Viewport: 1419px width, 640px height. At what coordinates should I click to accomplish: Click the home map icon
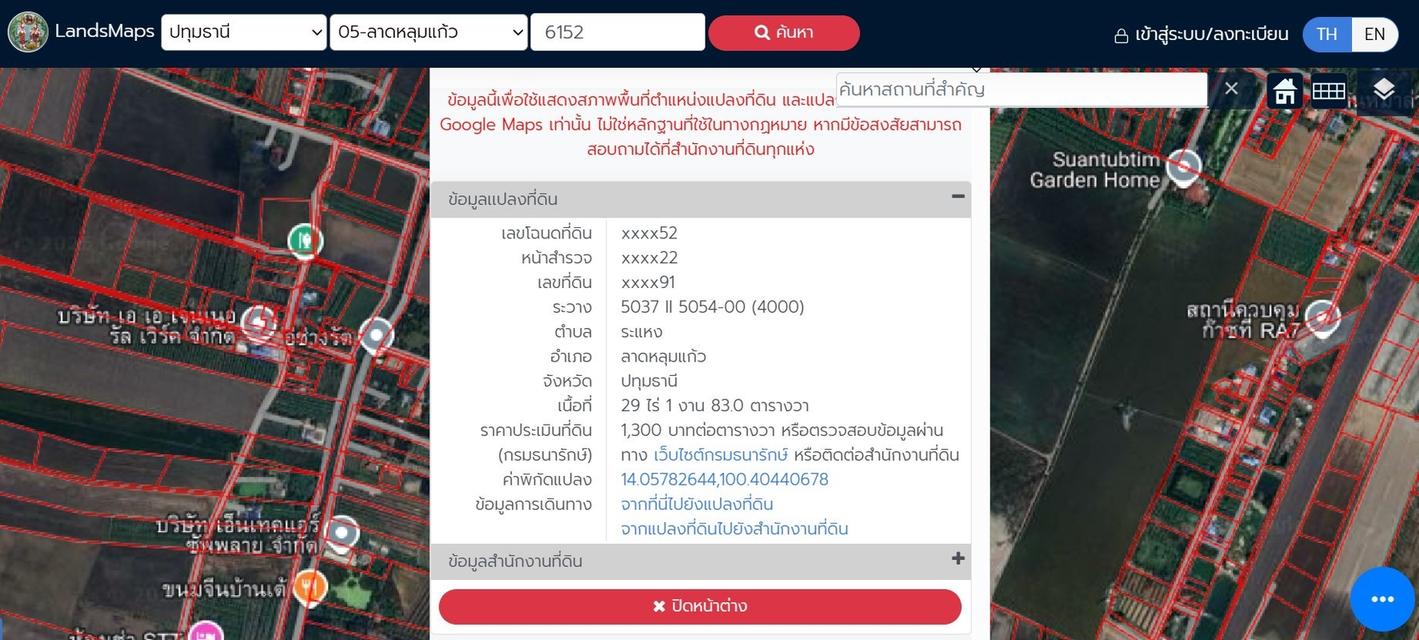click(x=1285, y=91)
